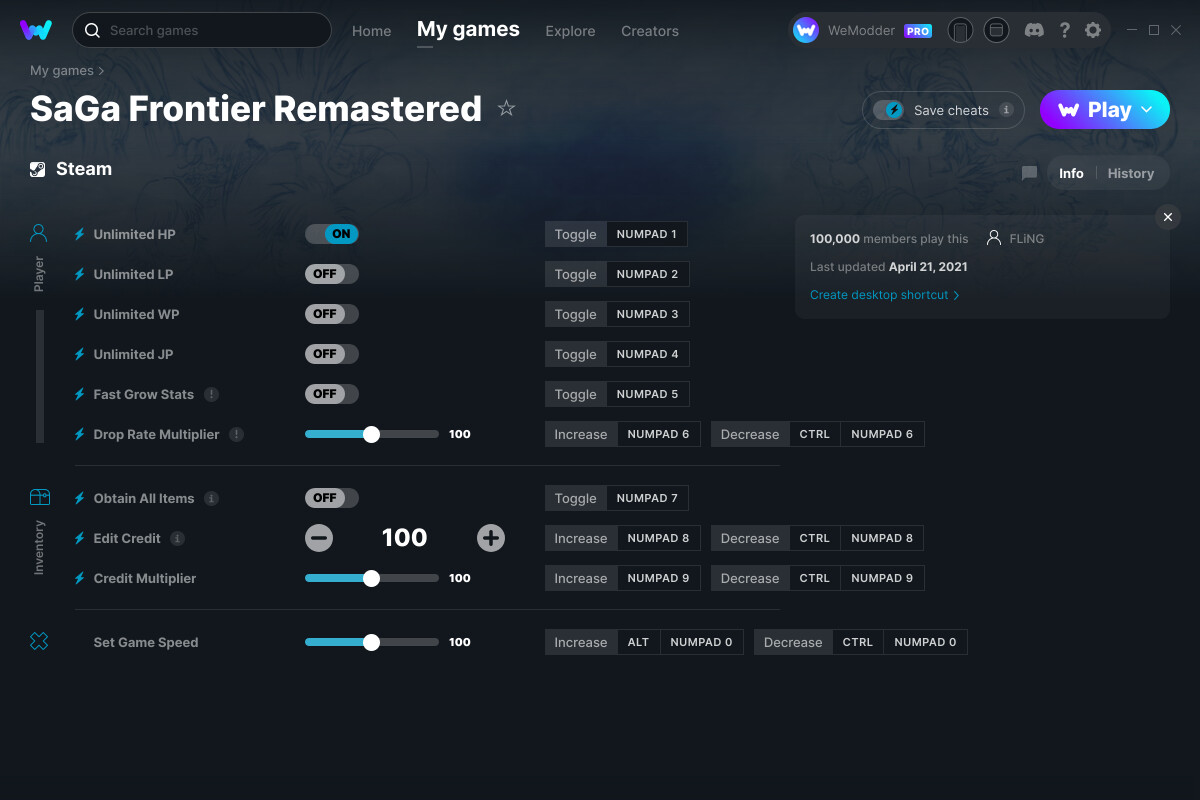Click Increase button for Edit Credit

[581, 538]
